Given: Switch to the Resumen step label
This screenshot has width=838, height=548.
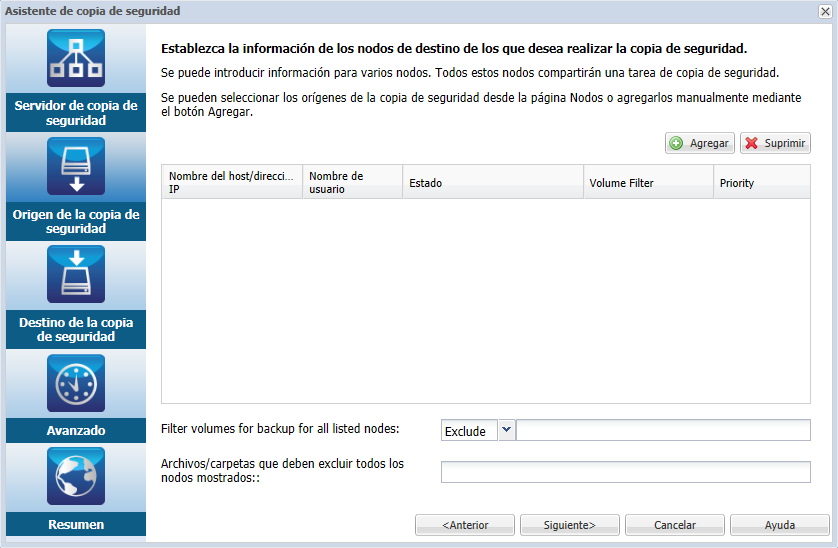Looking at the screenshot, I should coord(76,524).
